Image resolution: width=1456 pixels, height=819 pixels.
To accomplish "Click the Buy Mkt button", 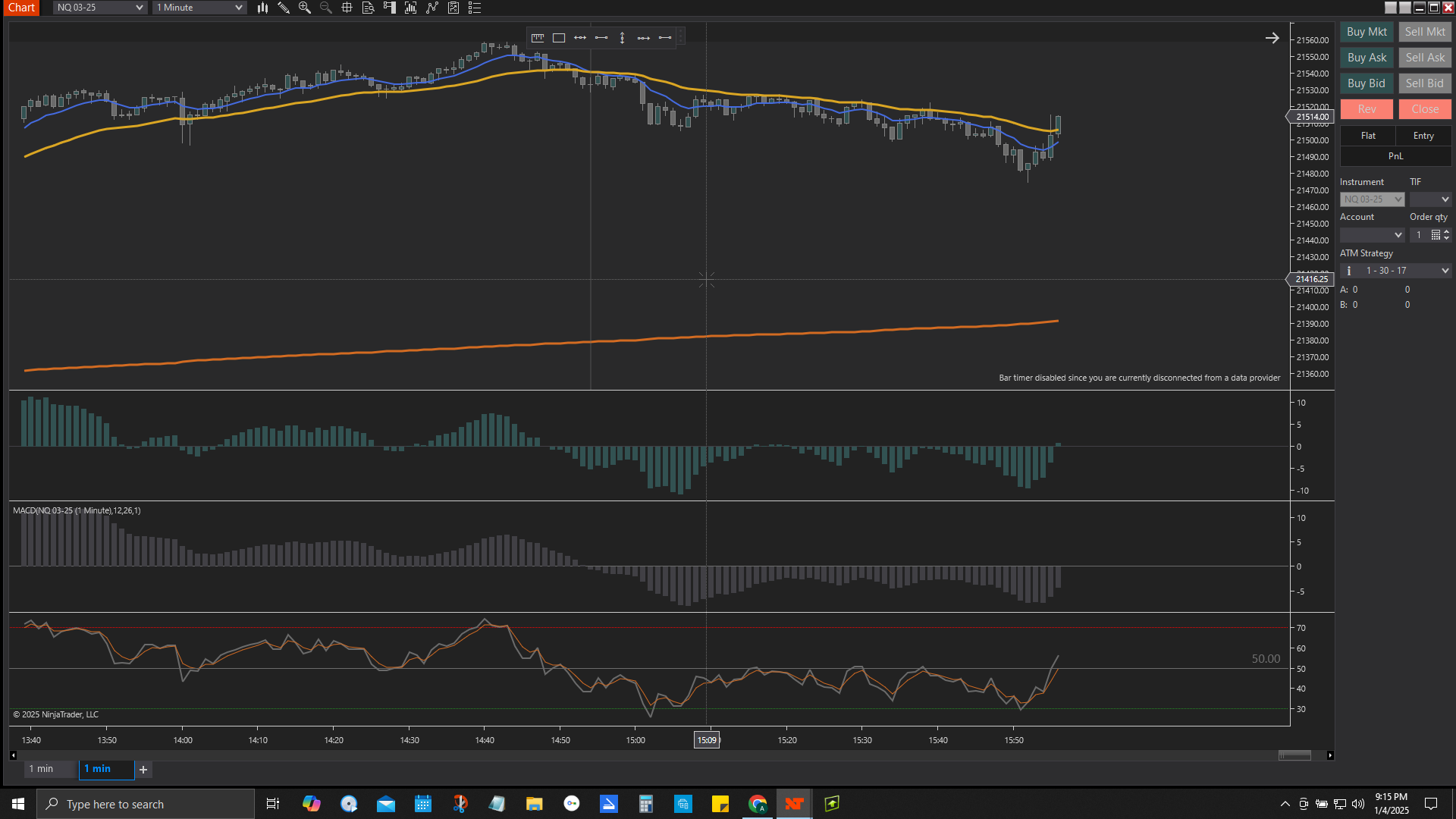I will (x=1367, y=32).
